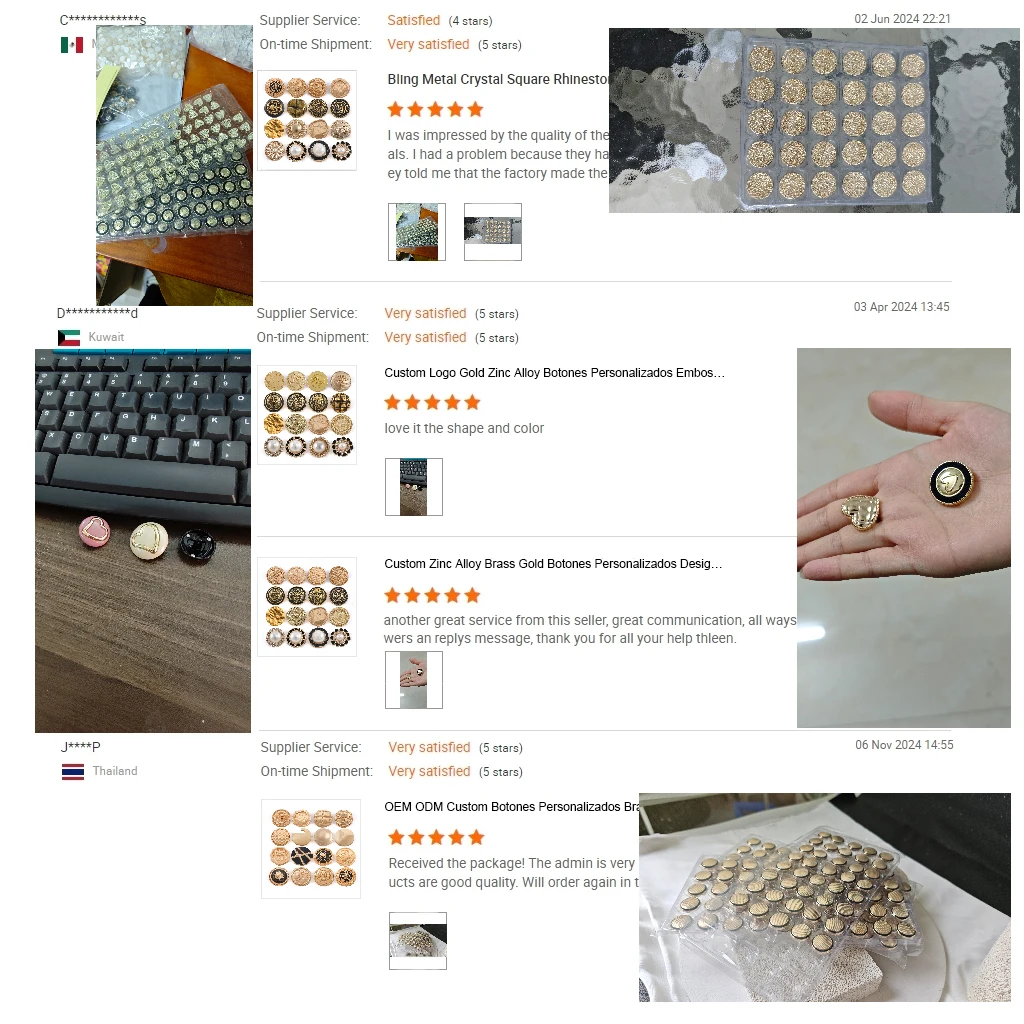This screenshot has height=1024, width=1024.
Task: Open Custom Zinc Alloy Brass Gold Botones link
Action: tap(553, 564)
